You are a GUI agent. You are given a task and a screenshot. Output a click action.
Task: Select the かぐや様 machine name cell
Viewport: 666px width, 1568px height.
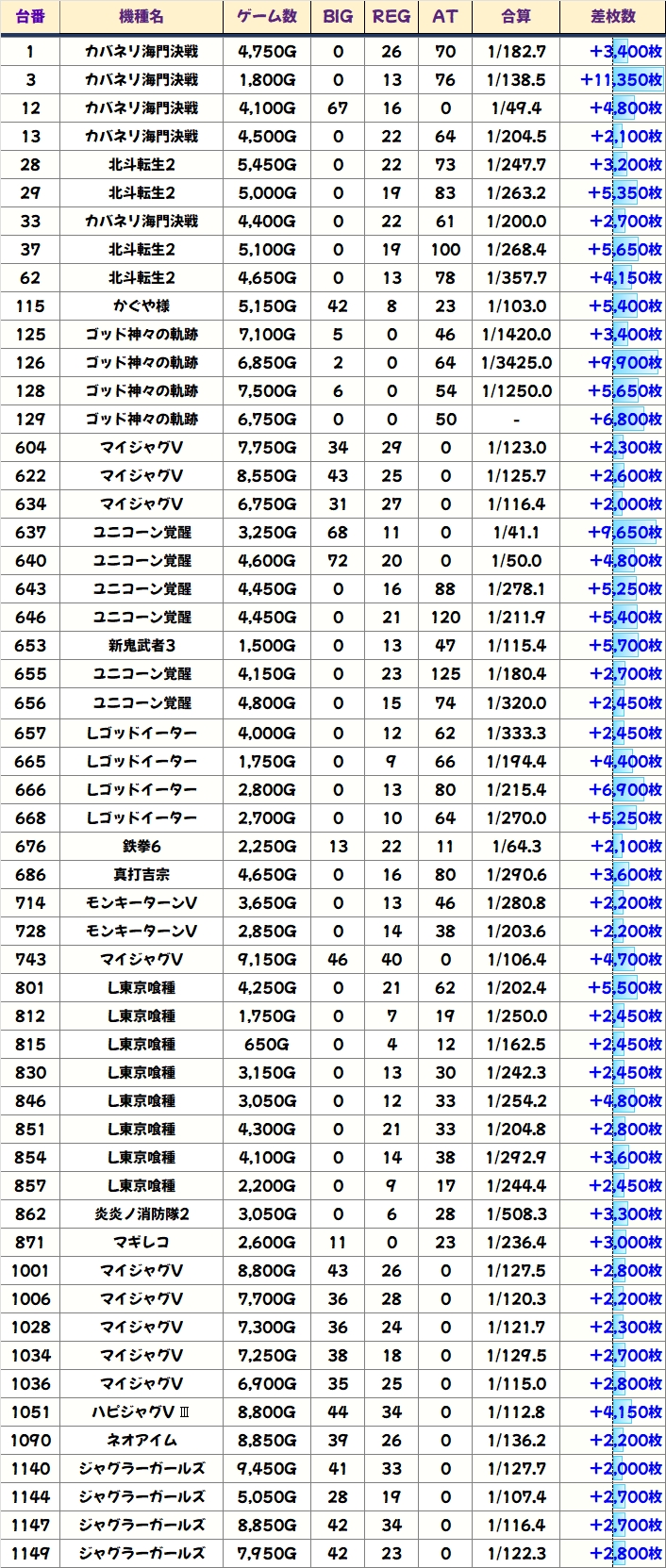pos(142,306)
